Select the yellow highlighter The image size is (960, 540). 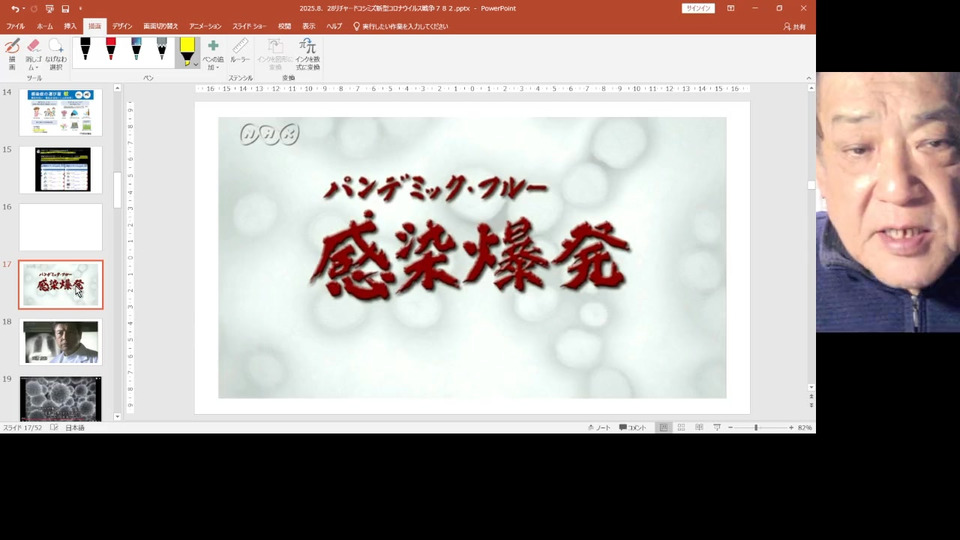[x=187, y=50]
